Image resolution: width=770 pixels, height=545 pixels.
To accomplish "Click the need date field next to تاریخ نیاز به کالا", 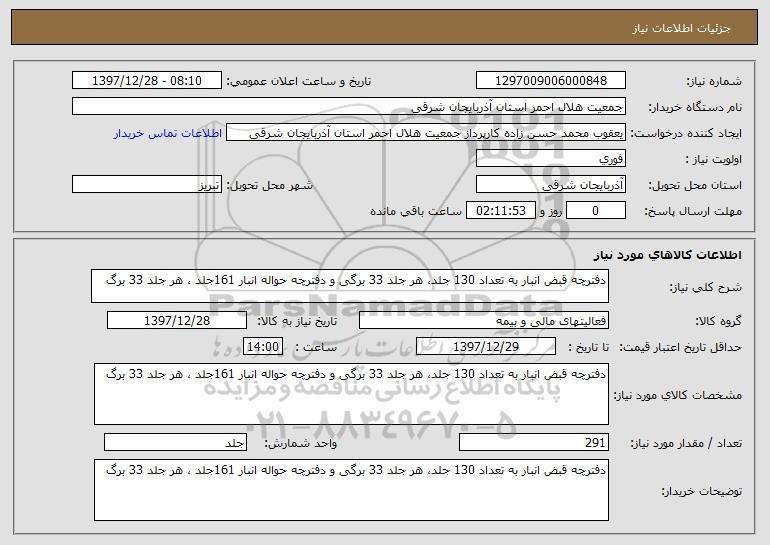I will [177, 321].
